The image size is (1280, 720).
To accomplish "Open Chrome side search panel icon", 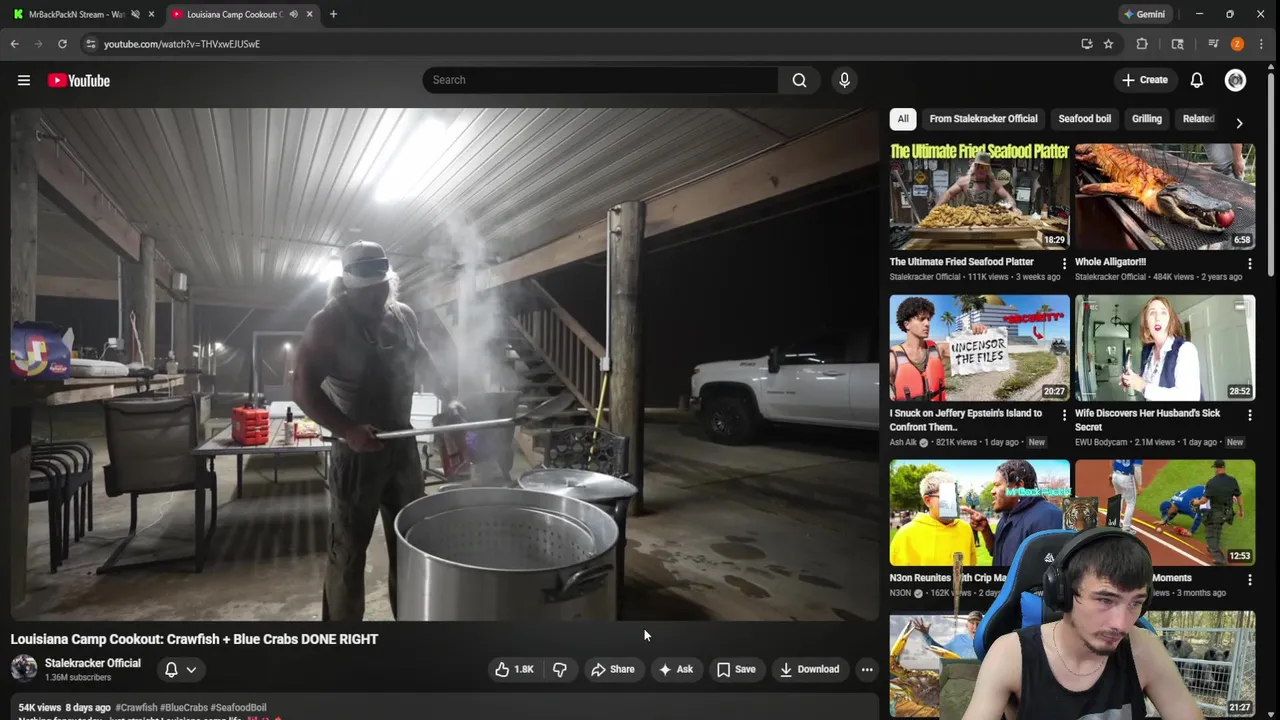I will (x=1177, y=44).
